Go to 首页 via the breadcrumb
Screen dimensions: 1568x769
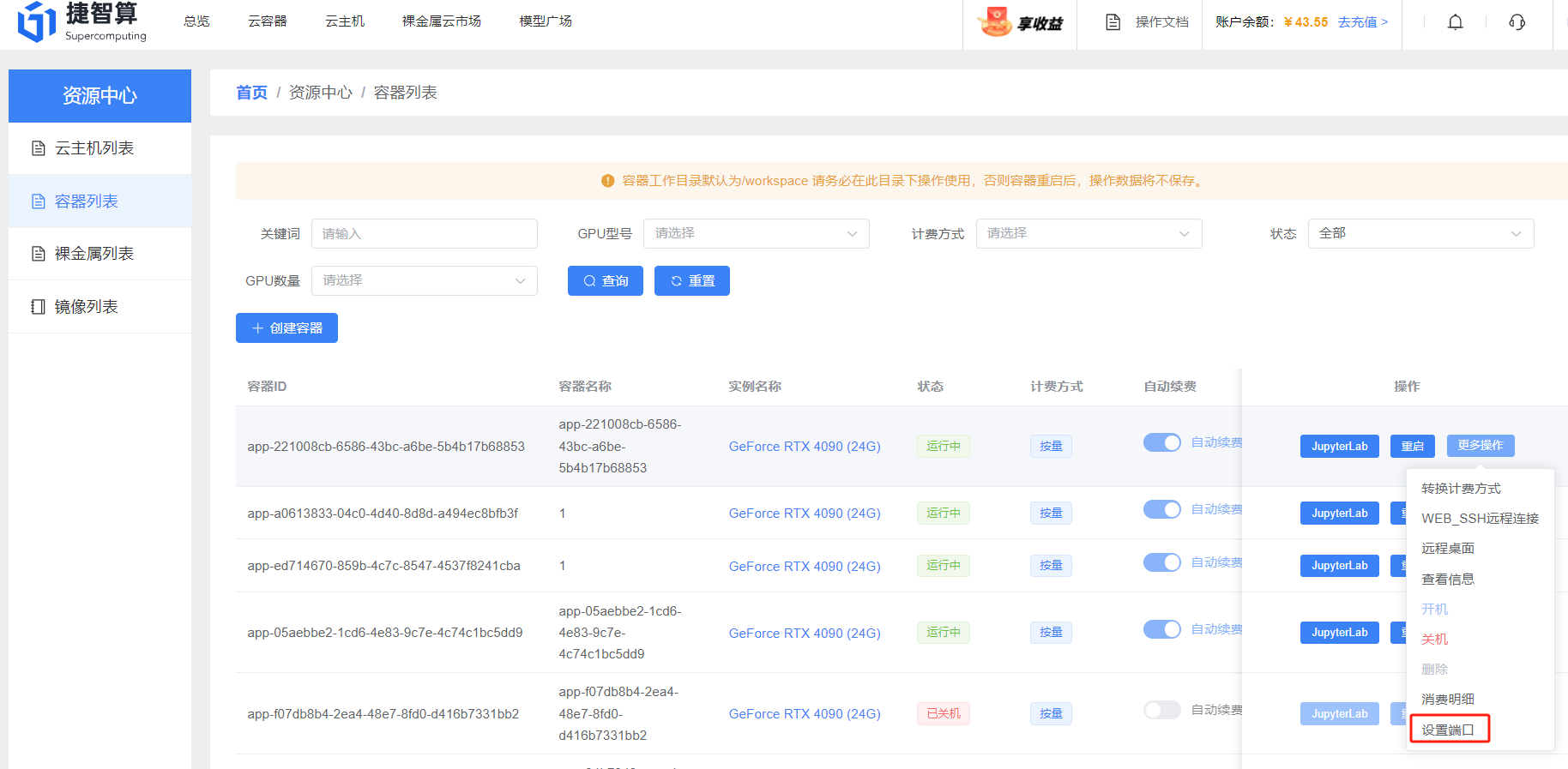(251, 93)
